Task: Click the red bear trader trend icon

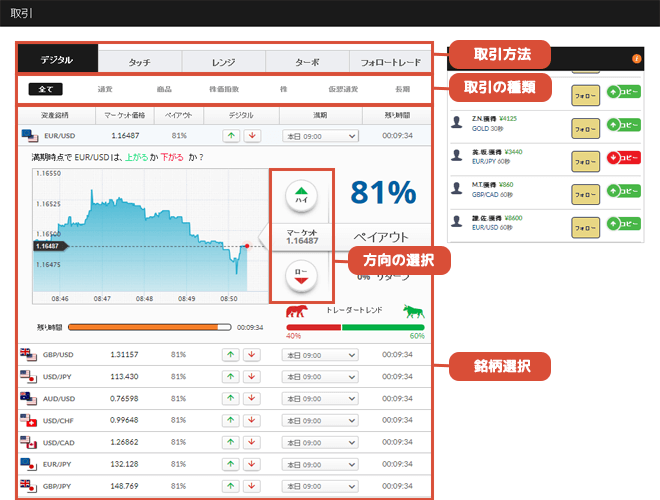Action: (296, 311)
